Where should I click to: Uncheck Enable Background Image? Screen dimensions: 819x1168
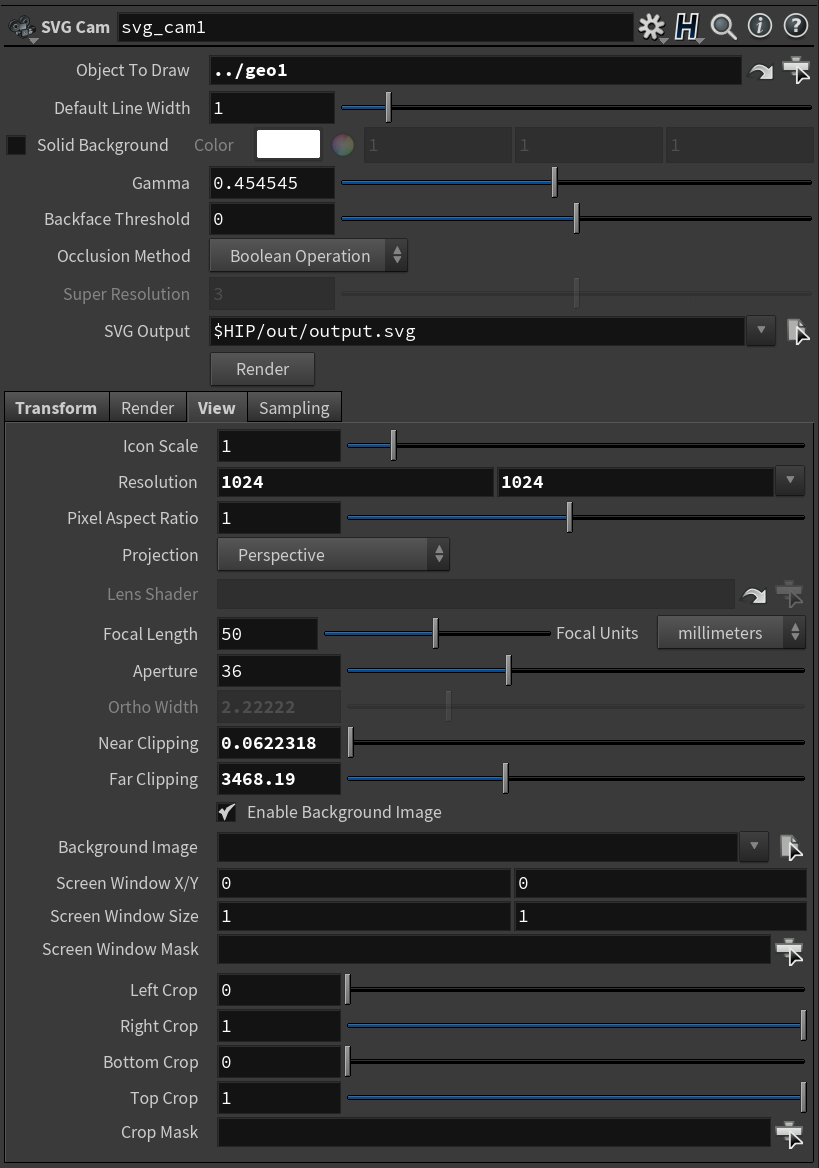tap(228, 812)
